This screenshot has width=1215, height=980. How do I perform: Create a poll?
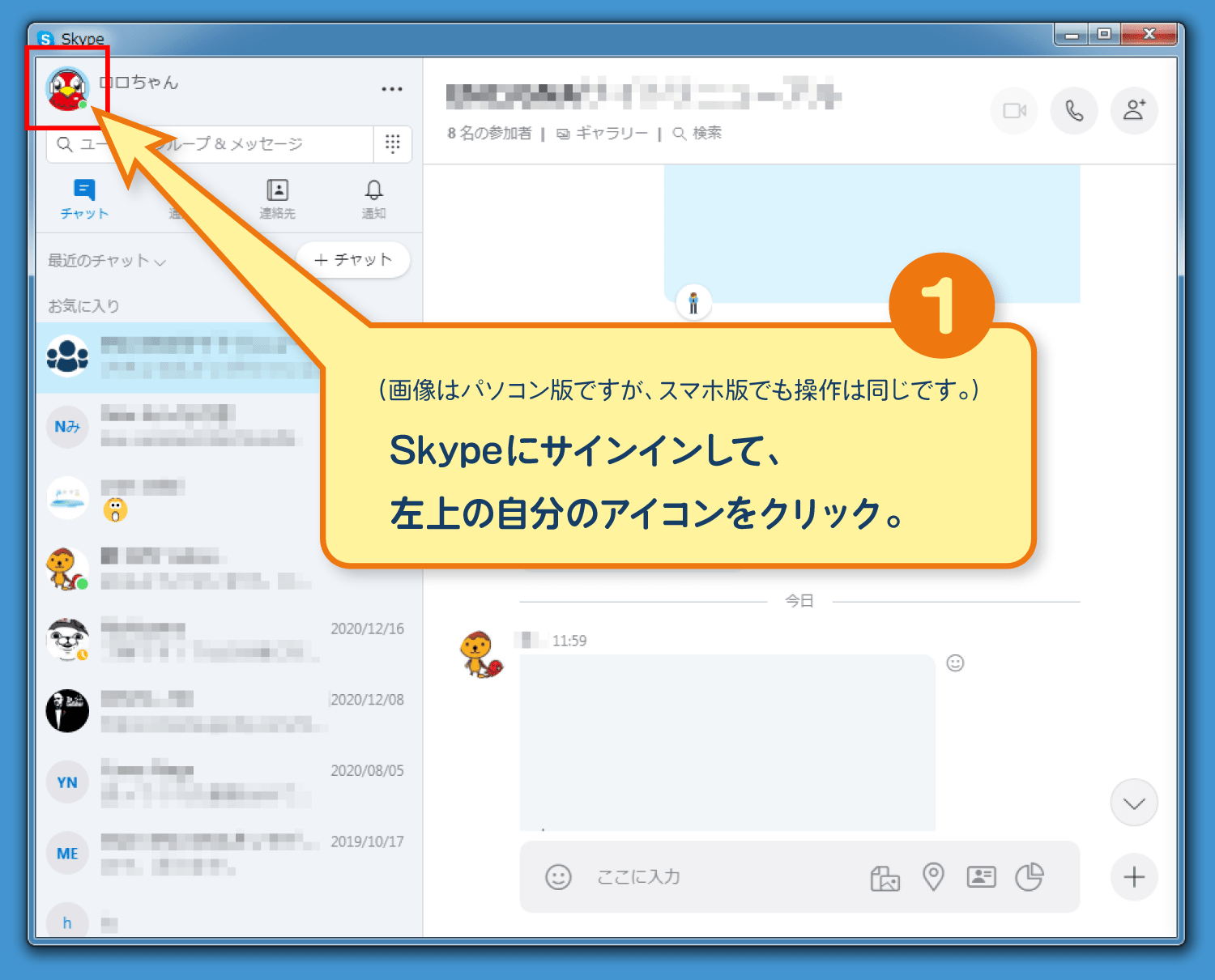1030,876
